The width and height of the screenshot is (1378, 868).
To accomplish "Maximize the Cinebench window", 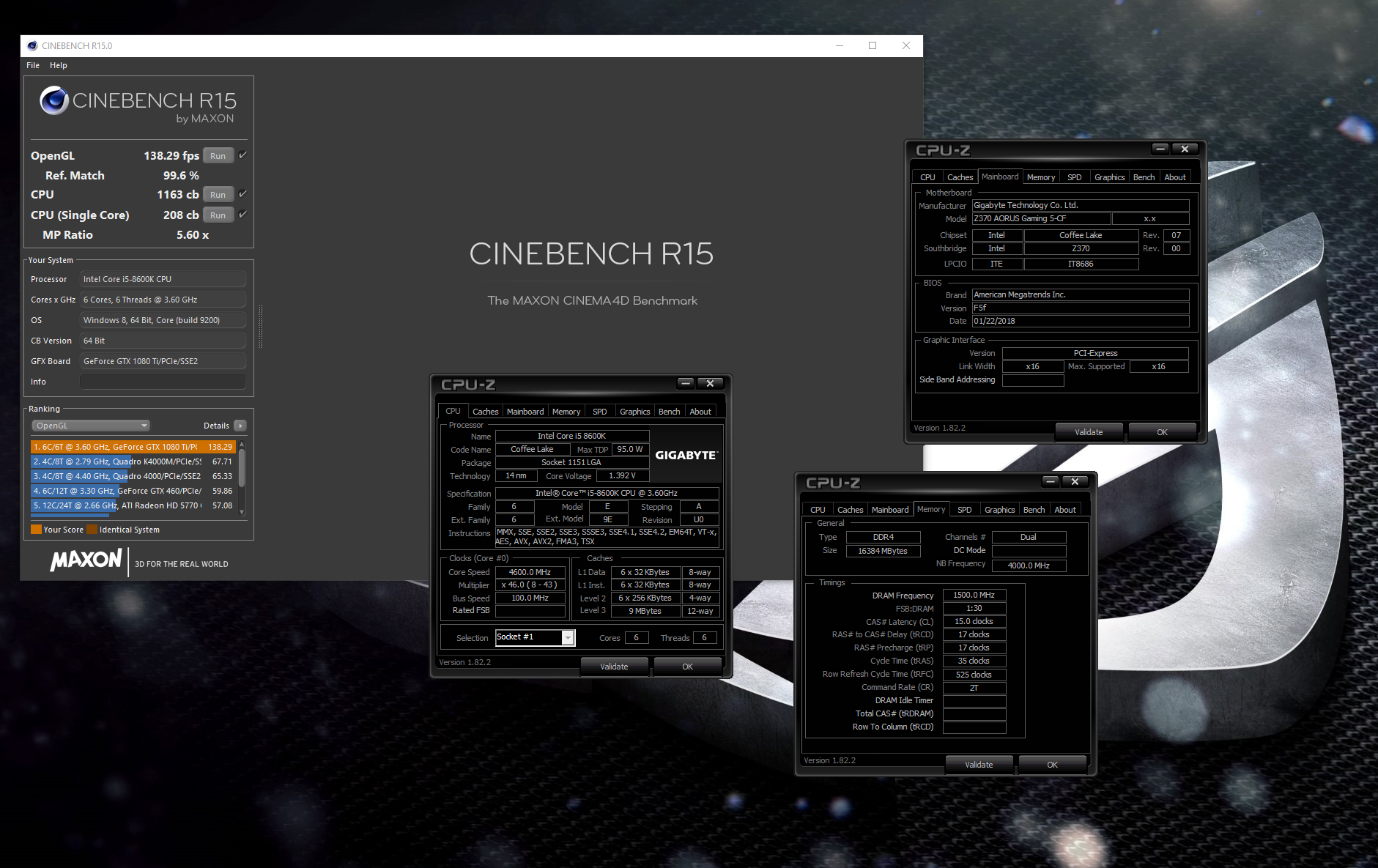I will (873, 45).
